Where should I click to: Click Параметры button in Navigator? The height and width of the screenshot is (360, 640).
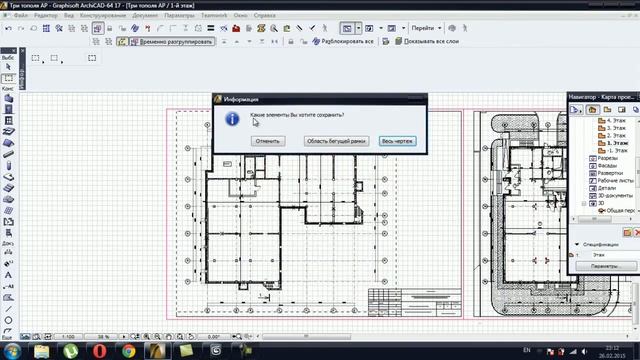coord(606,266)
